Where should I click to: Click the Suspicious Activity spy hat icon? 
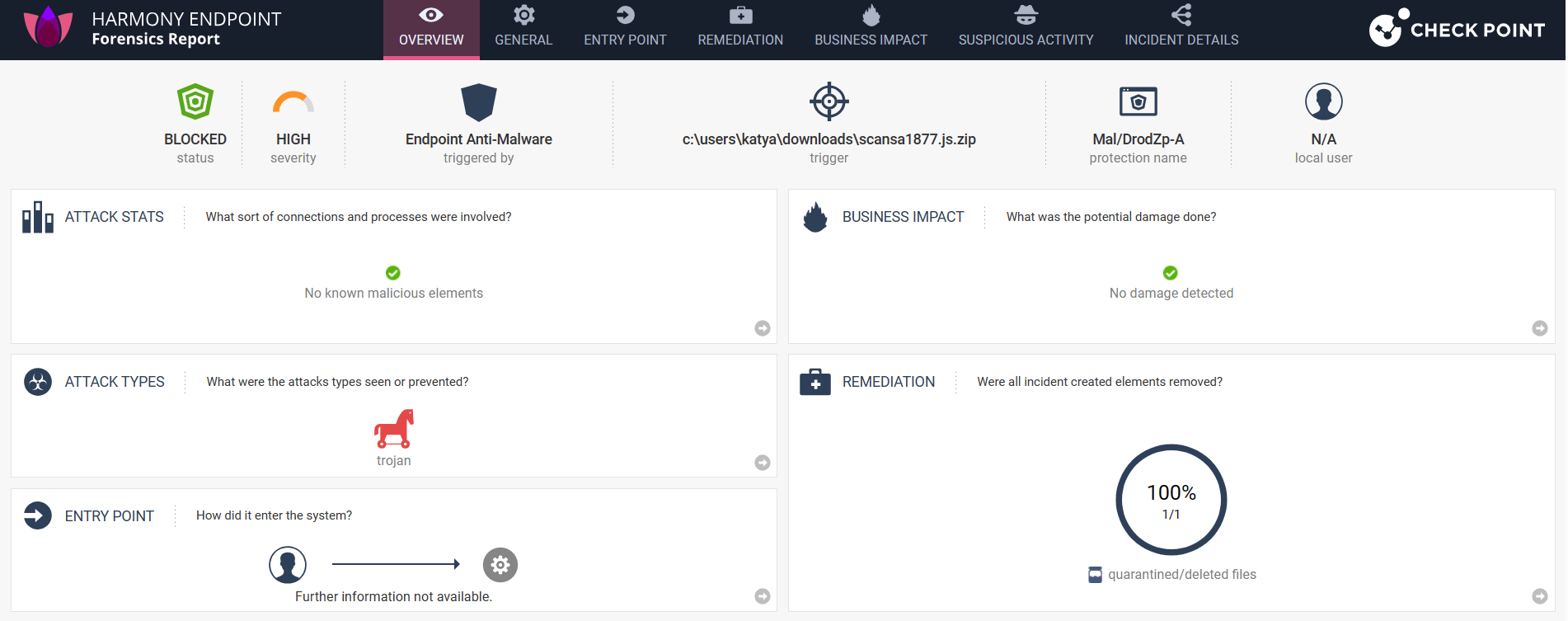tap(1026, 15)
